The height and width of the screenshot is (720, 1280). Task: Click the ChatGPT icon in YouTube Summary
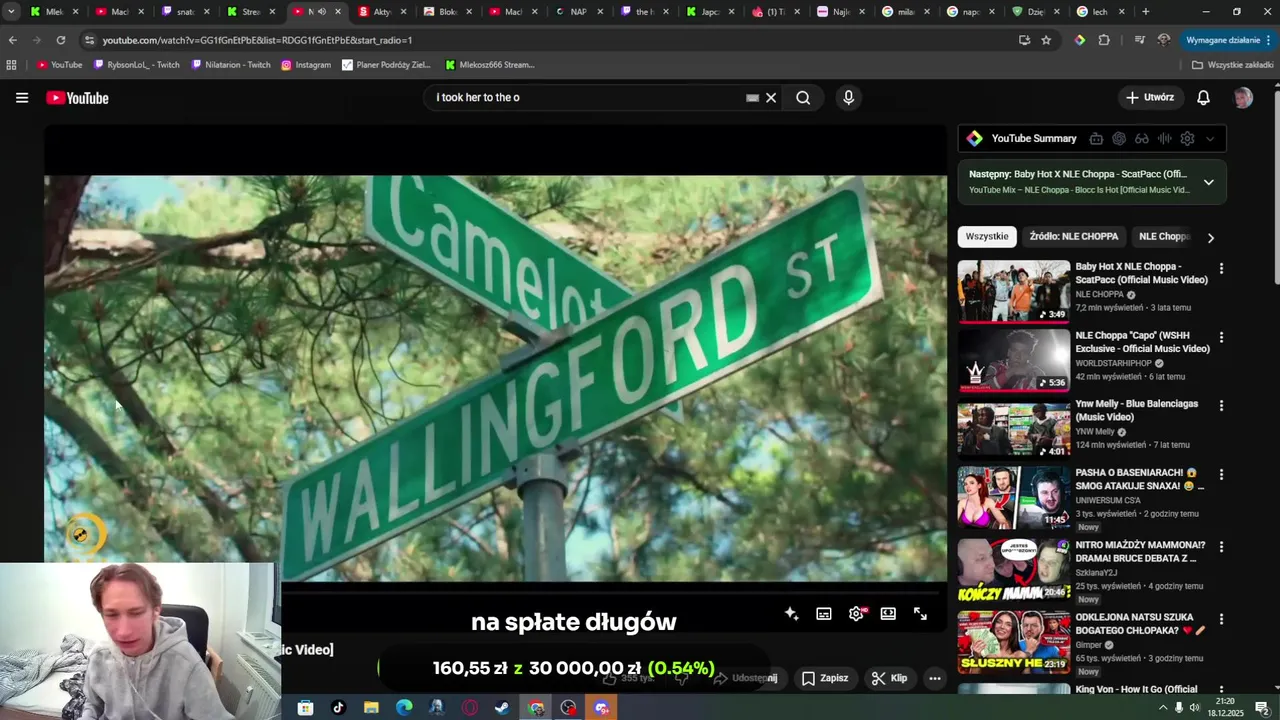pos(1119,139)
